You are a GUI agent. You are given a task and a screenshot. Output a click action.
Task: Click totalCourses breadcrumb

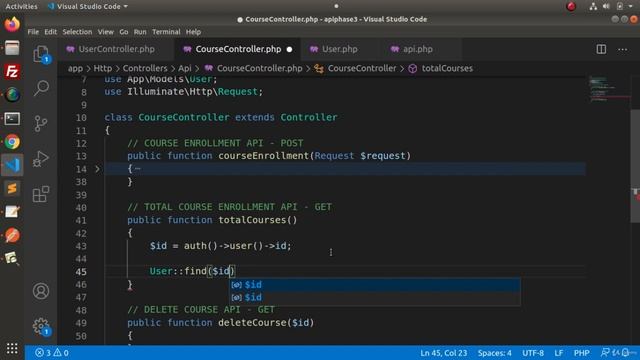[447, 68]
